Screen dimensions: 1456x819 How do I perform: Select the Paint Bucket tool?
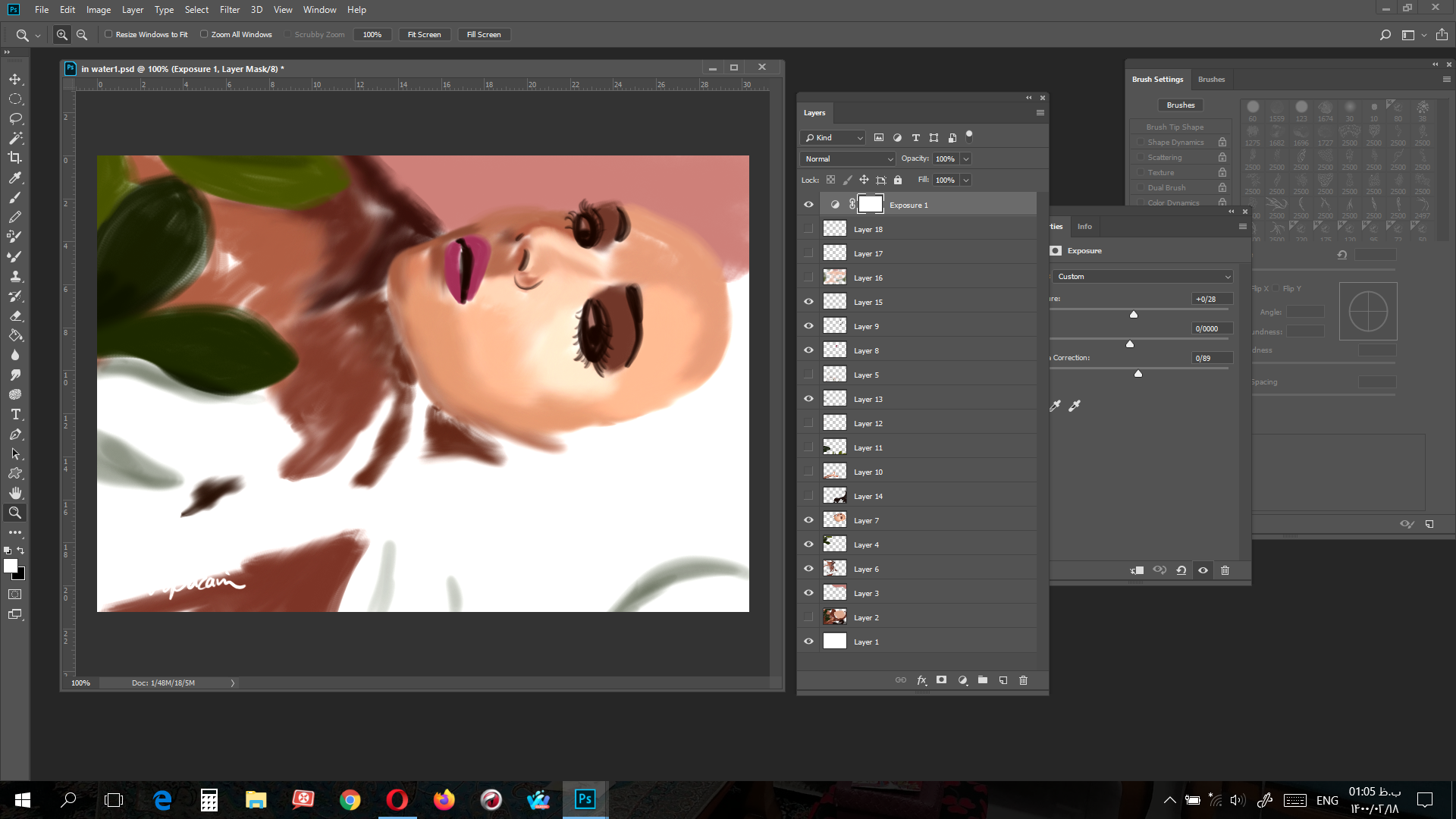(x=15, y=335)
